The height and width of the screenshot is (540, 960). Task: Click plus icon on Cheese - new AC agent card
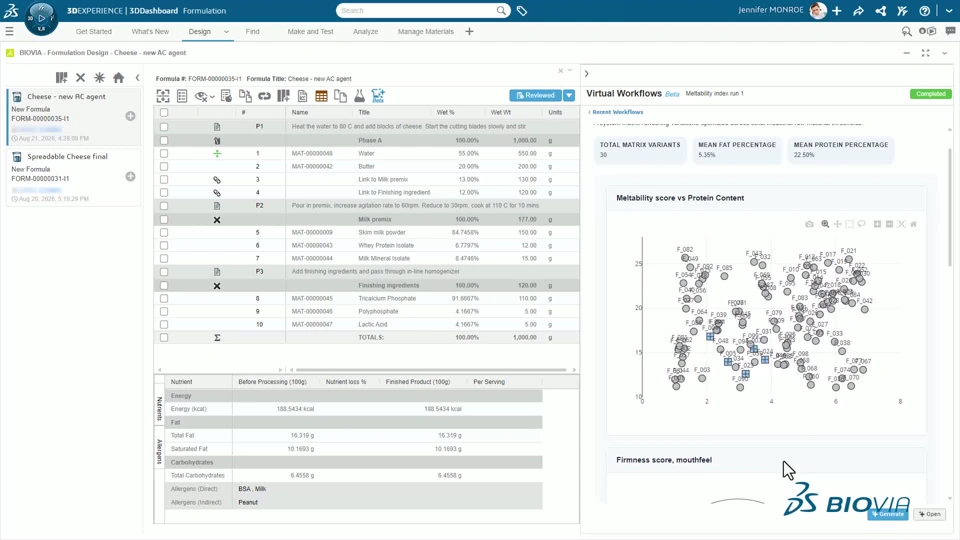[130, 116]
